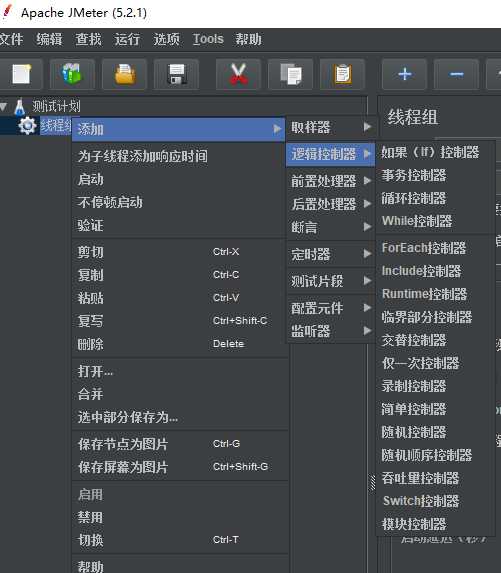Choose 不停顿启动 in the context menu
501x573 pixels.
(x=178, y=202)
